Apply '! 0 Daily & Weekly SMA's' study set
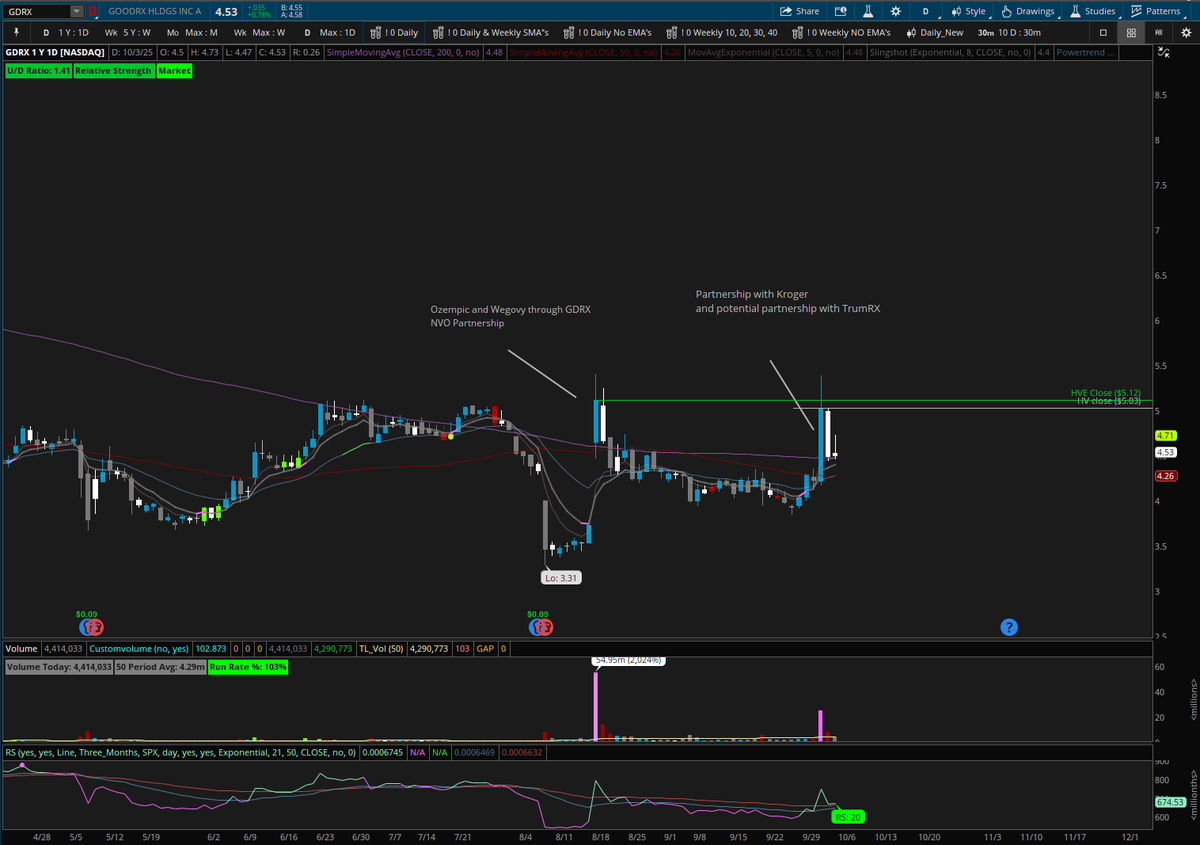 (490, 32)
